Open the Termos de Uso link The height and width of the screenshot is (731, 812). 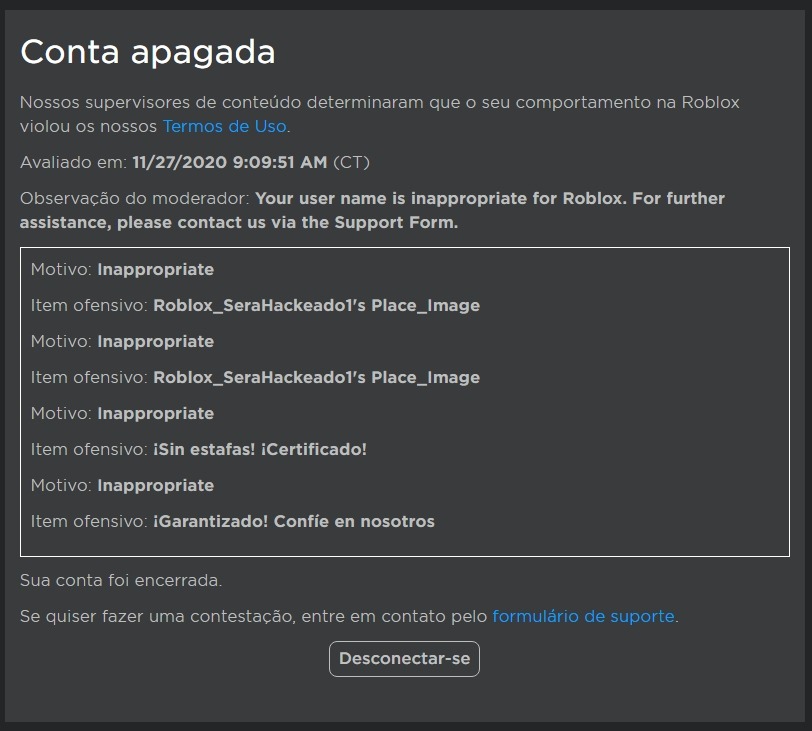(x=225, y=126)
